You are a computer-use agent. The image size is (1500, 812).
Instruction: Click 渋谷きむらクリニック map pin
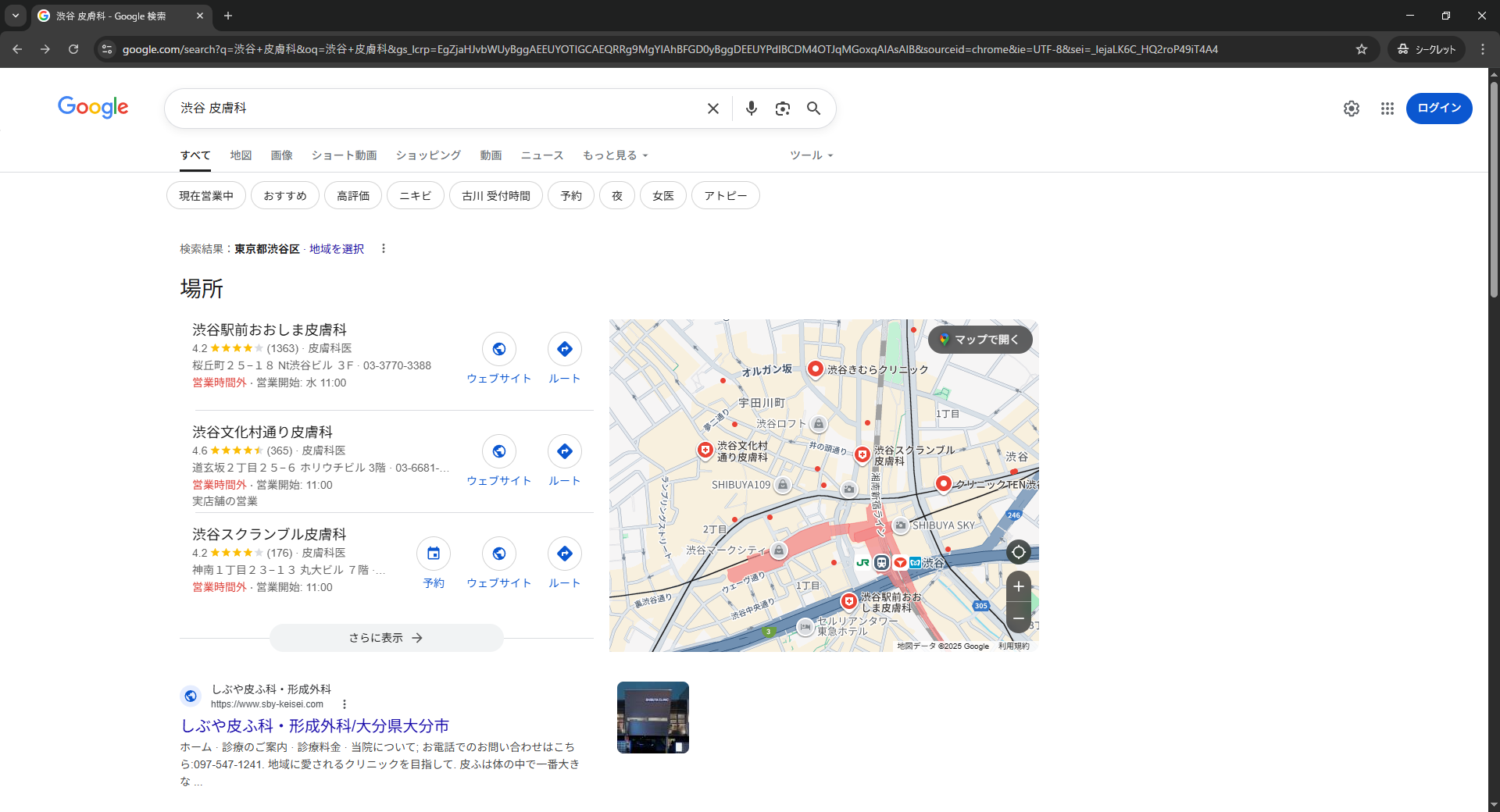coord(816,369)
